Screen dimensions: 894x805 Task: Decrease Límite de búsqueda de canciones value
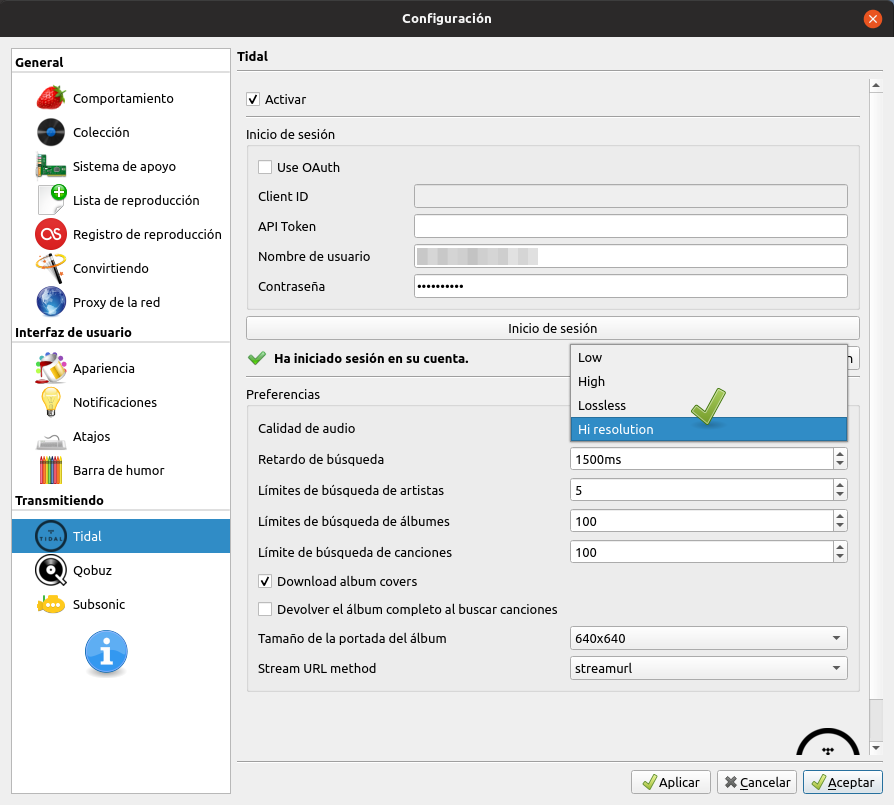pos(840,557)
